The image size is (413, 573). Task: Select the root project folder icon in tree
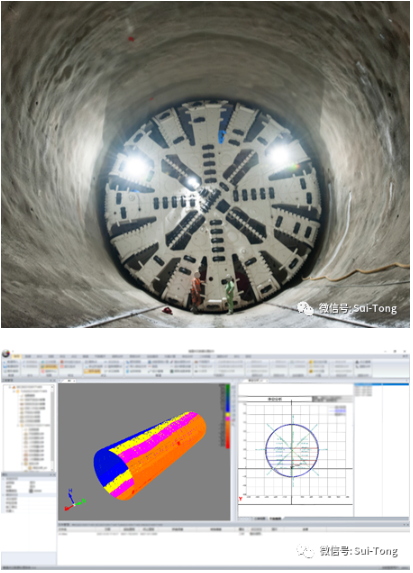(x=14, y=387)
